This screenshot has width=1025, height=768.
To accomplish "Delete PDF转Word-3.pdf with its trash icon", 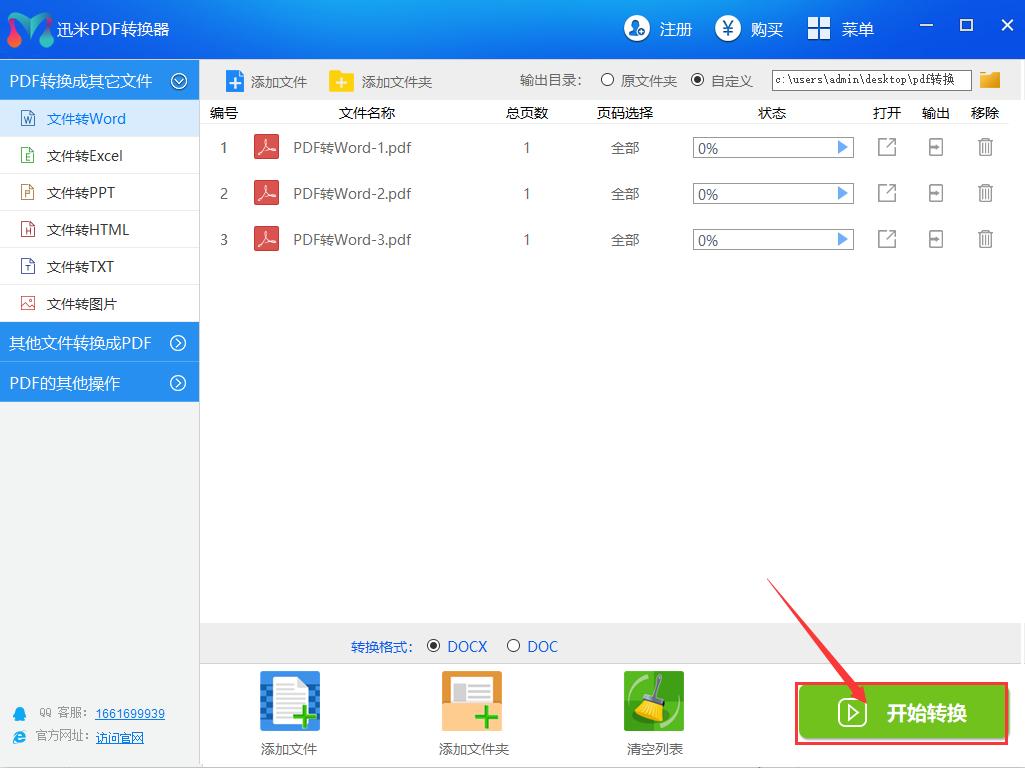I will [985, 239].
